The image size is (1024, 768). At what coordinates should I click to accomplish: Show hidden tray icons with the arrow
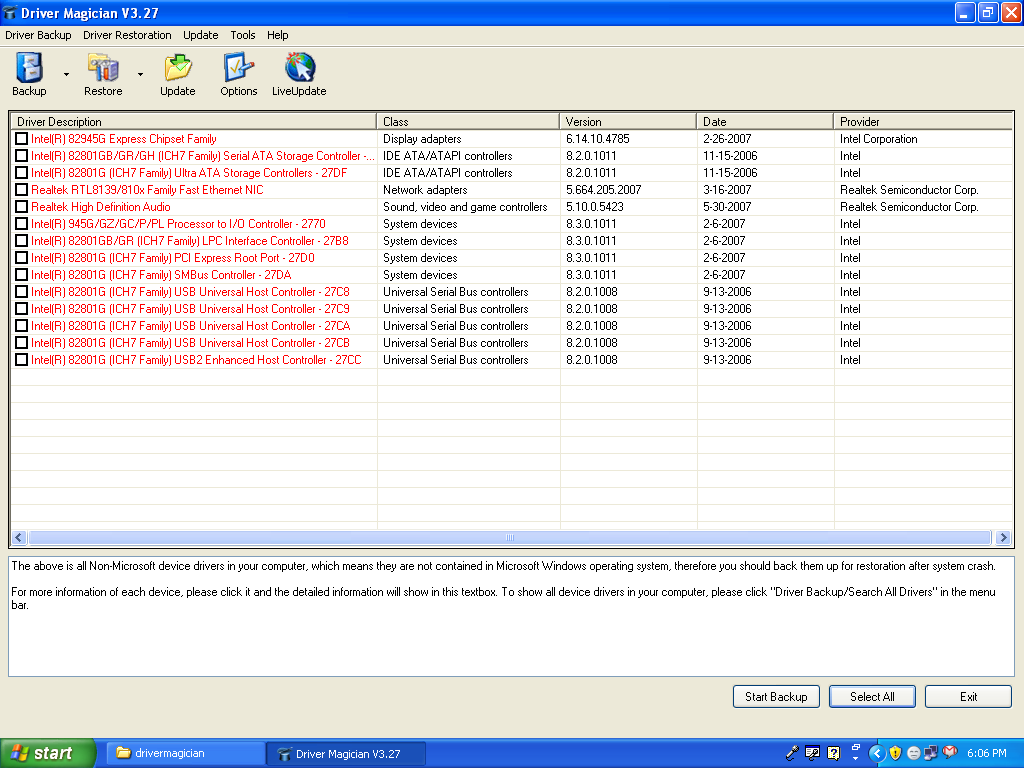(x=877, y=753)
